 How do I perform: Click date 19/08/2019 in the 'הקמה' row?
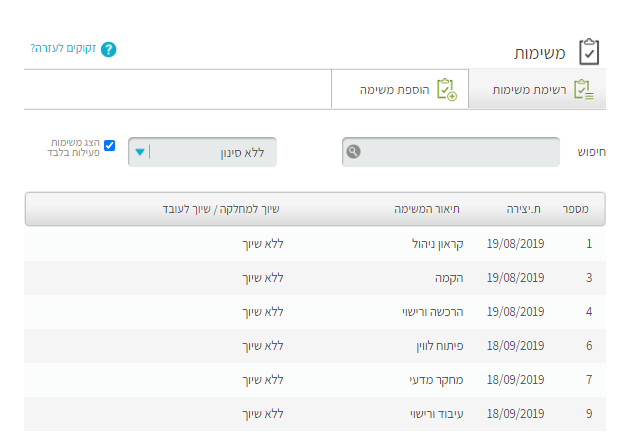pyautogui.click(x=515, y=278)
